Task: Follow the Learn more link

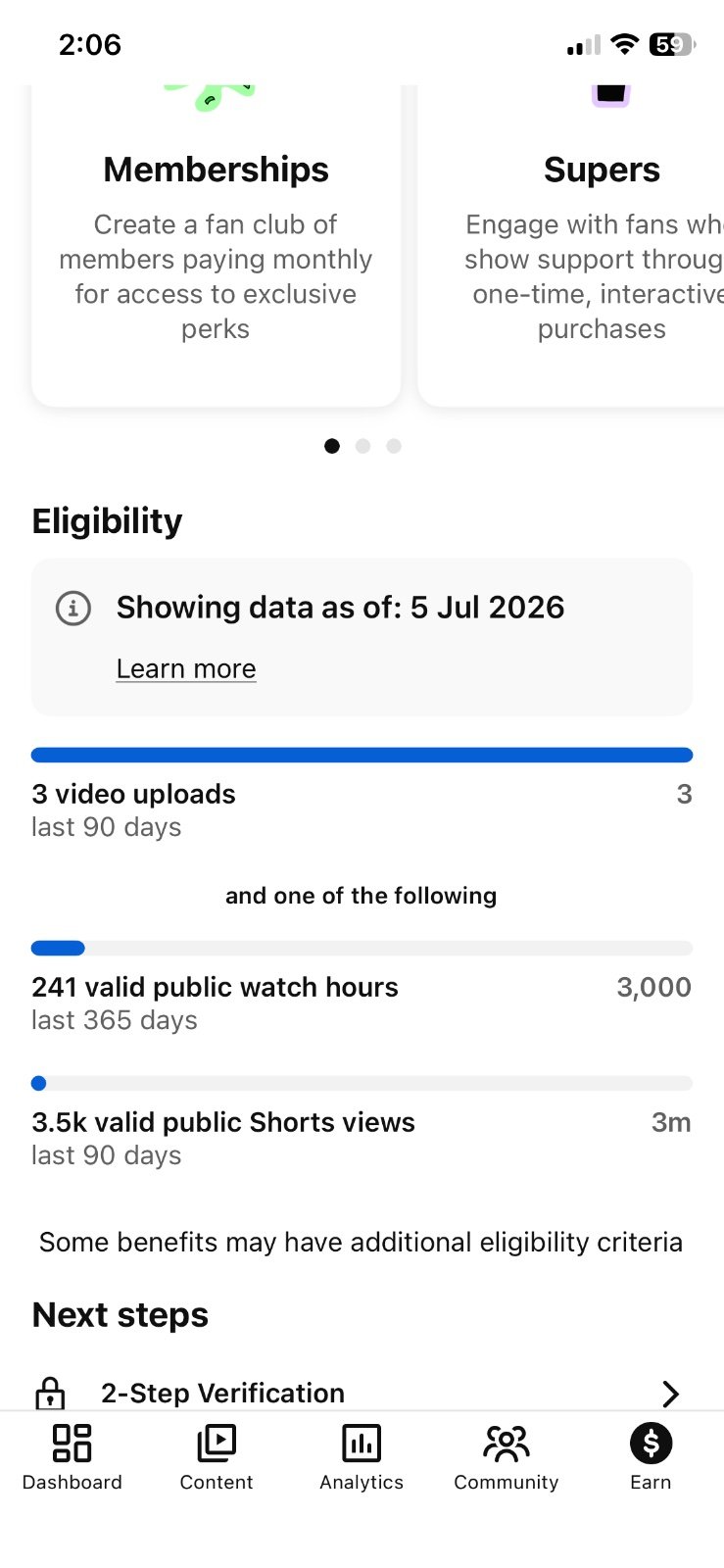Action: (x=186, y=668)
